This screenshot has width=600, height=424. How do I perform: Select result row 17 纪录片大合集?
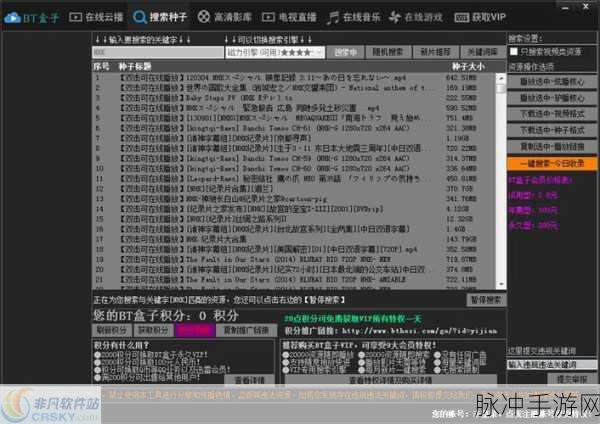tap(294, 239)
